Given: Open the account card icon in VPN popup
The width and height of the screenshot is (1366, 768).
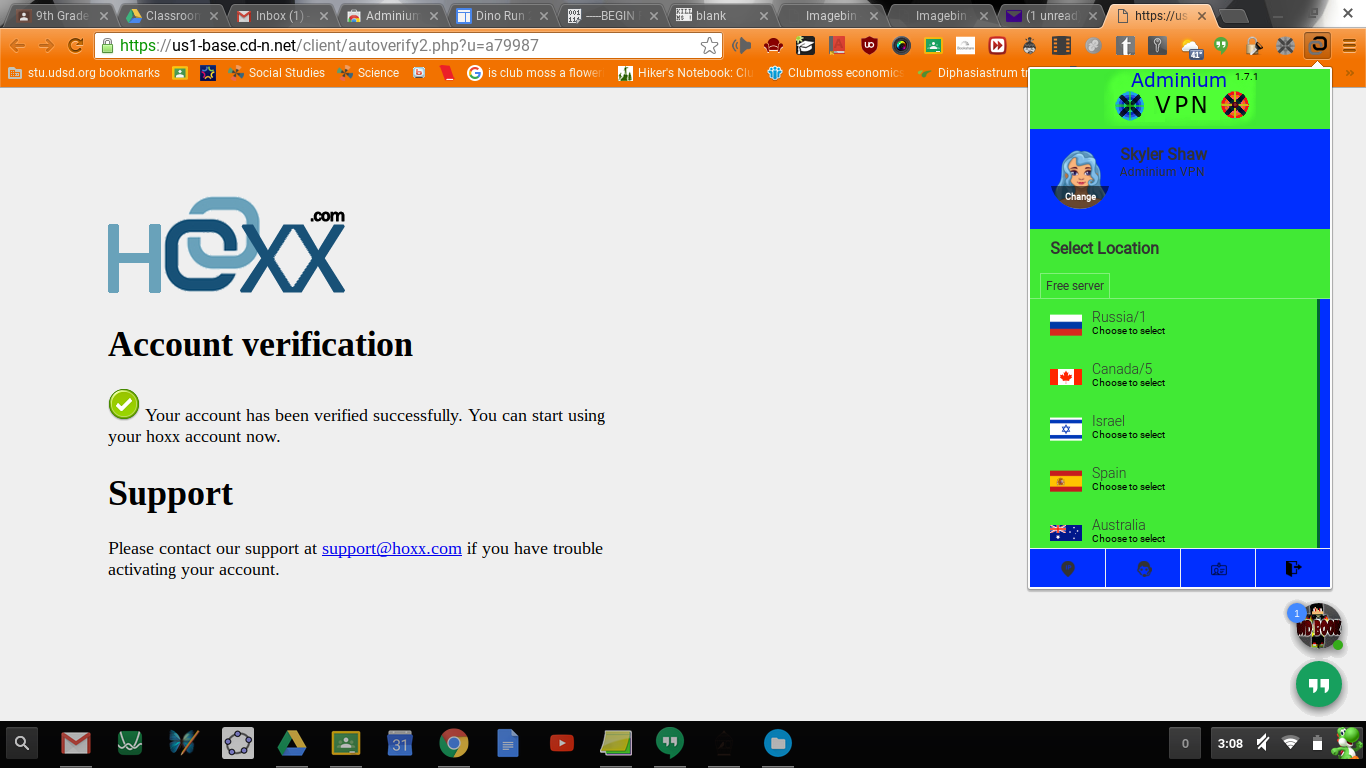Looking at the screenshot, I should (1218, 568).
